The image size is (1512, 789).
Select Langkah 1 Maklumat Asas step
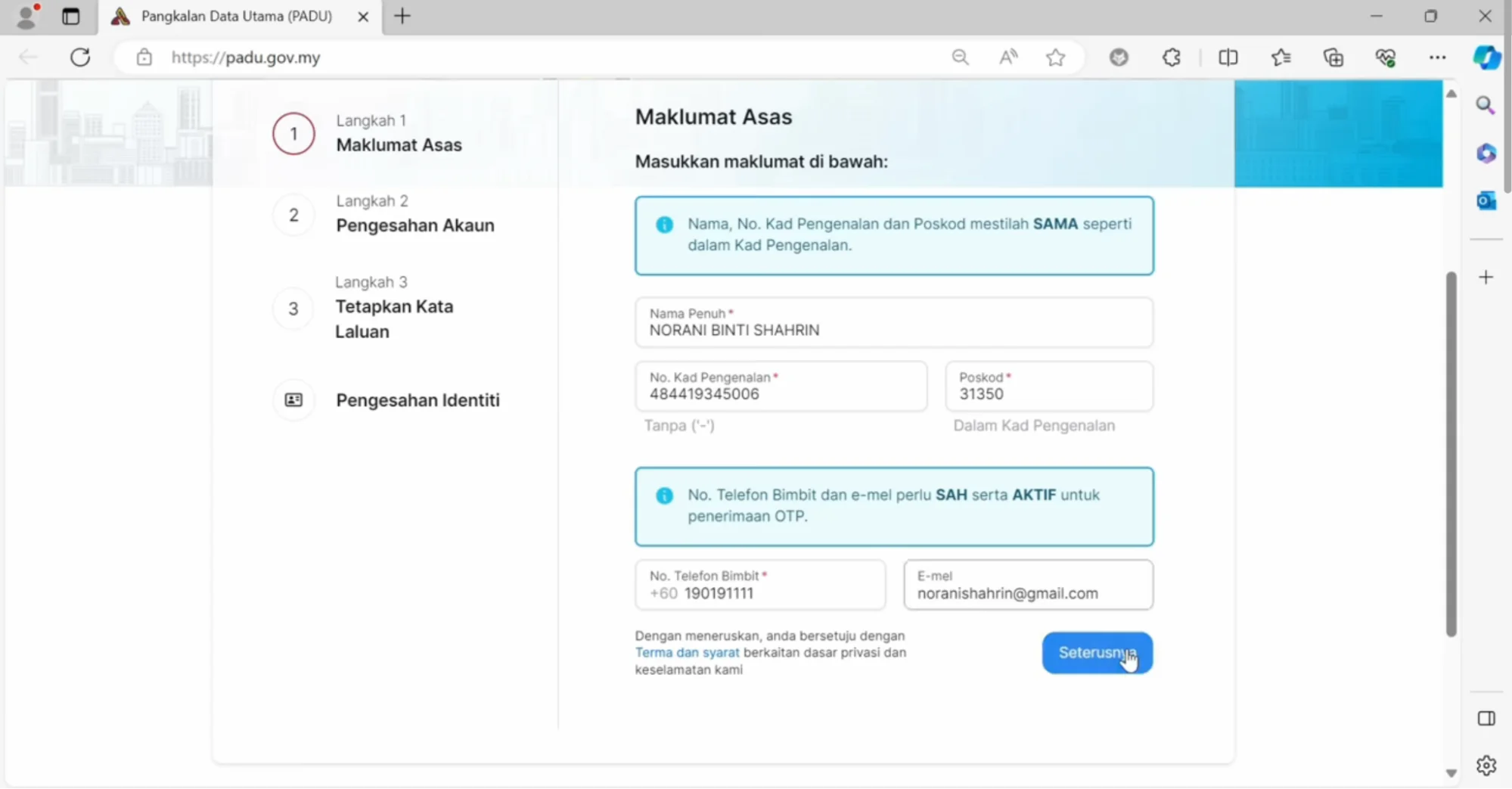368,134
